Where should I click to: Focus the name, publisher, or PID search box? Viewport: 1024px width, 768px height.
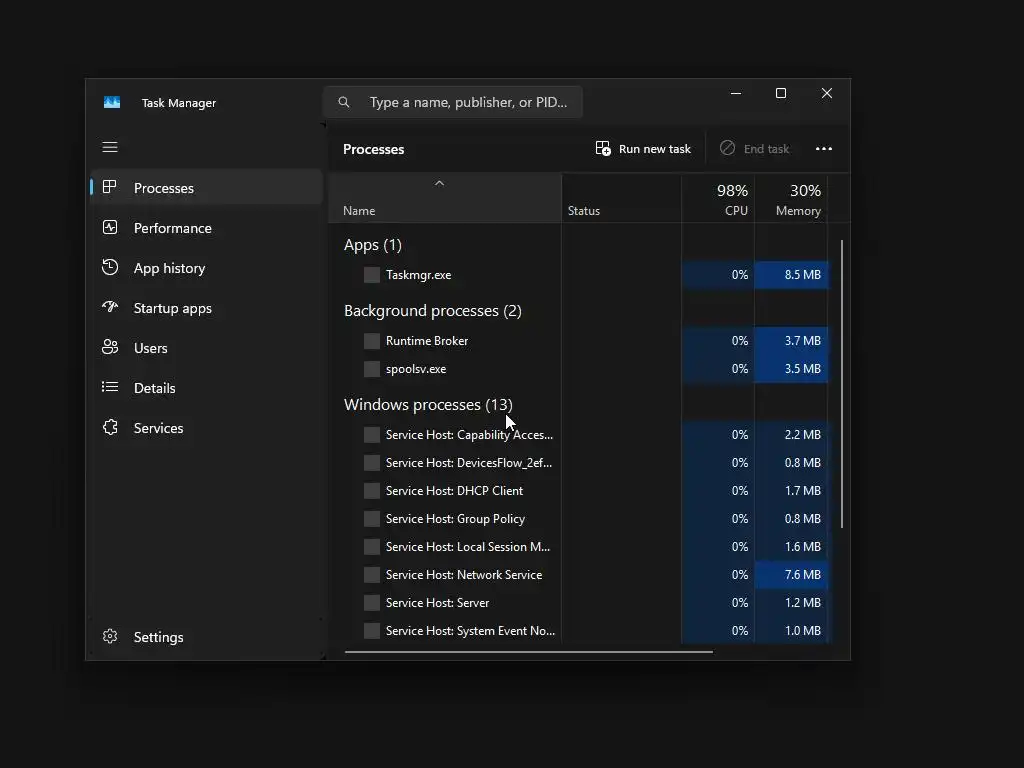click(453, 102)
